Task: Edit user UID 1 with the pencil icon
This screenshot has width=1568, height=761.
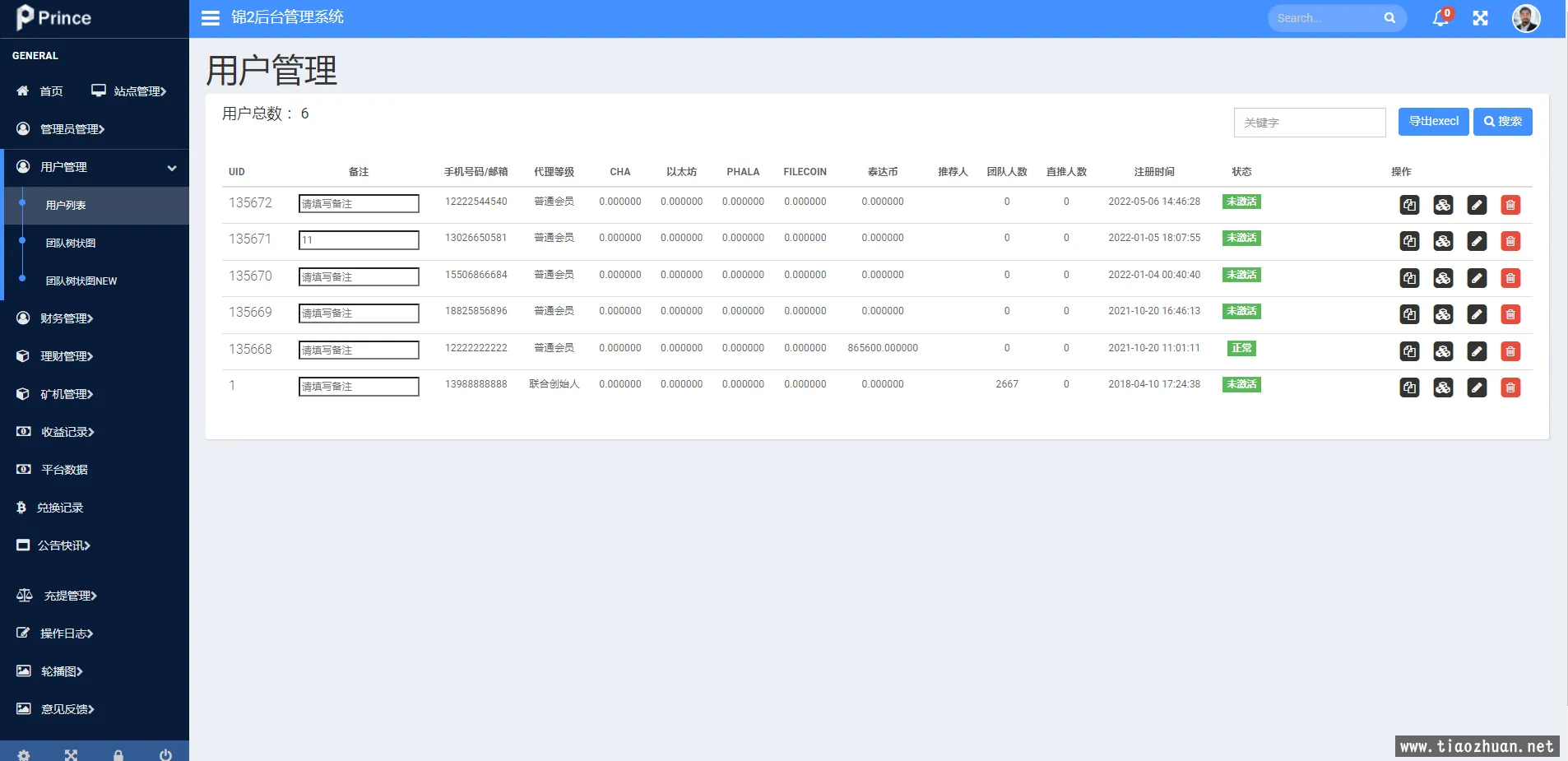Action: [x=1477, y=387]
